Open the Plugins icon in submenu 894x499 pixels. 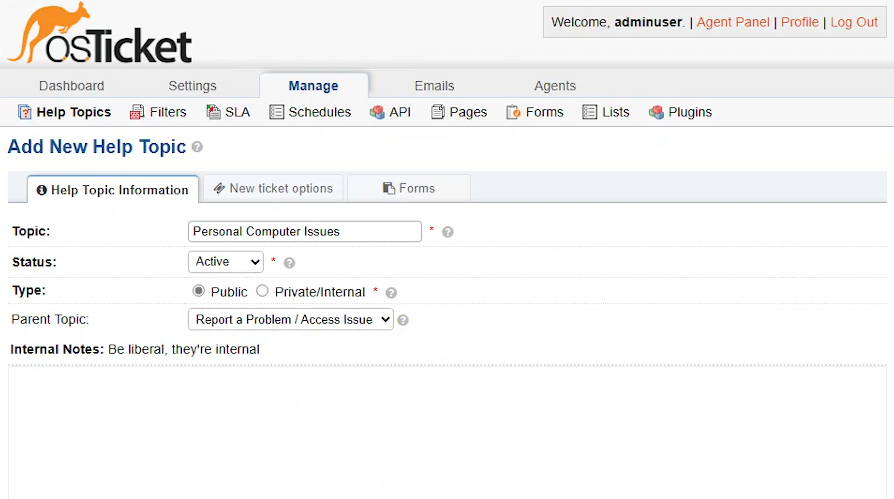(x=656, y=112)
